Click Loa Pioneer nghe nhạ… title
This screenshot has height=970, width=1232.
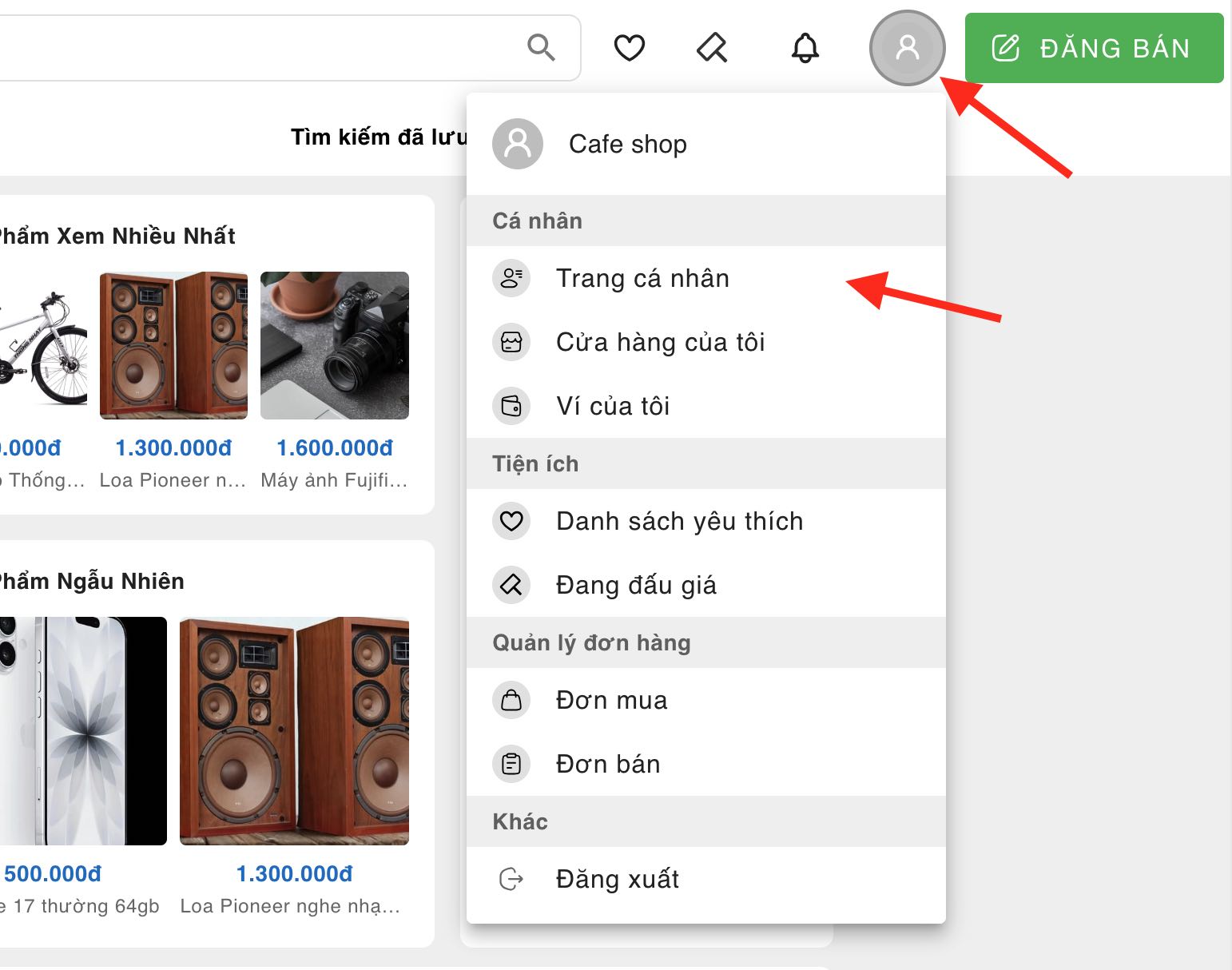coord(290,906)
